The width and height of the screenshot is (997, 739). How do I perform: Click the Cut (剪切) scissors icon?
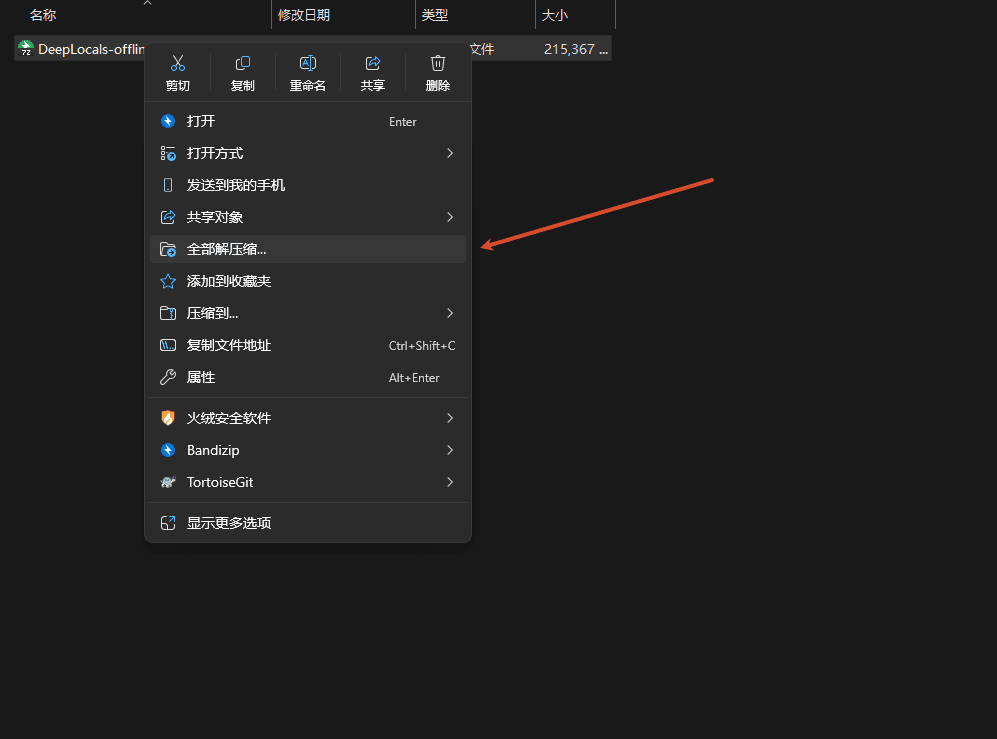point(178,64)
